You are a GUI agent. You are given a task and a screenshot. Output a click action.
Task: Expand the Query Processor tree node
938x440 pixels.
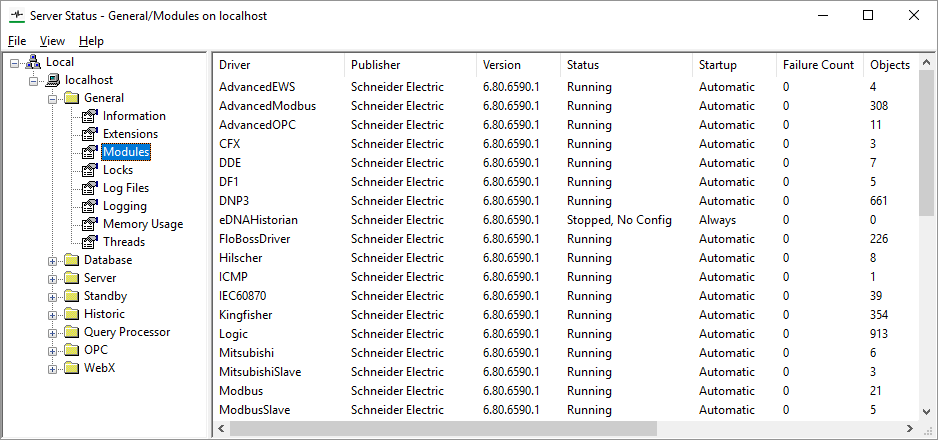(x=53, y=332)
